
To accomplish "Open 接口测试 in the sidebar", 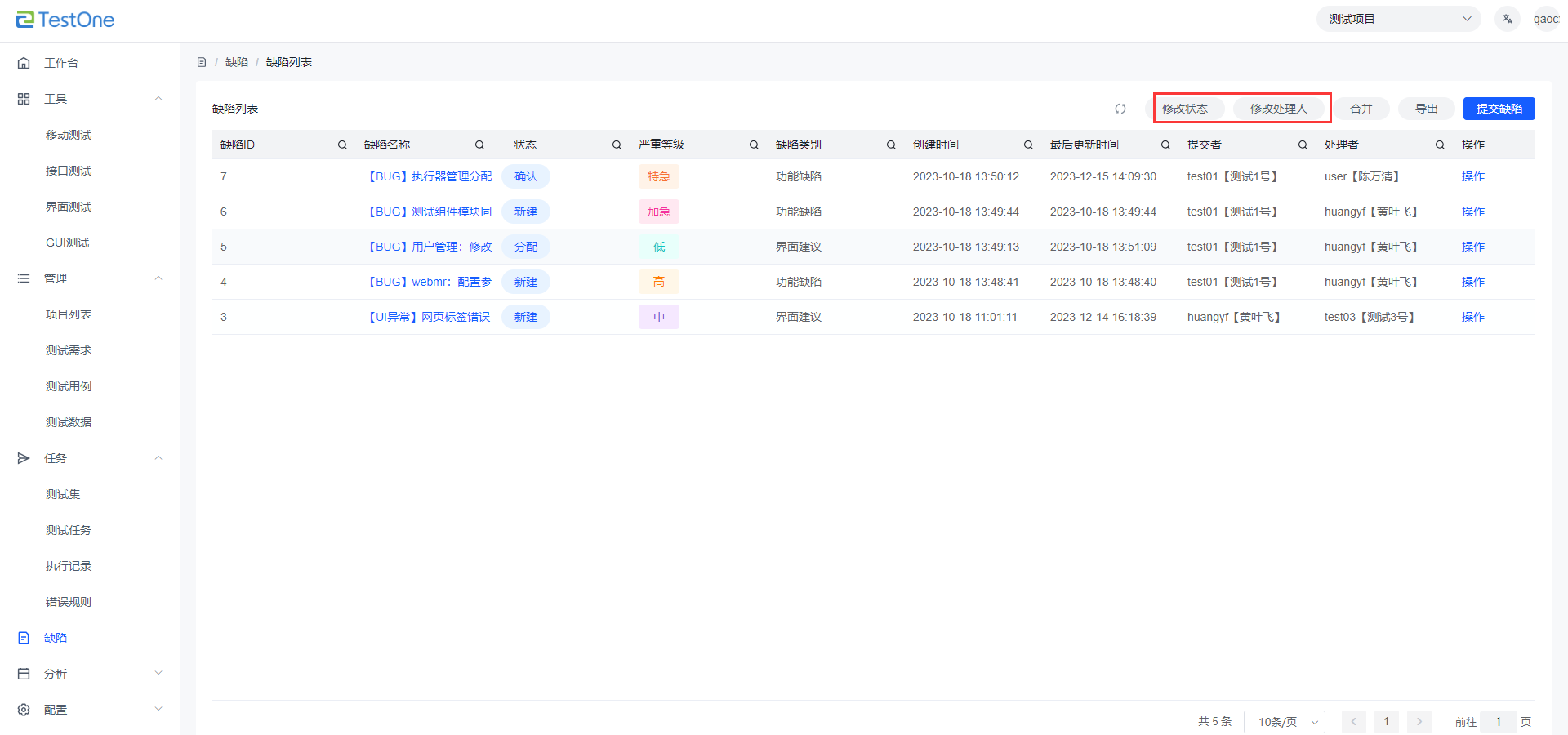I will coord(69,171).
